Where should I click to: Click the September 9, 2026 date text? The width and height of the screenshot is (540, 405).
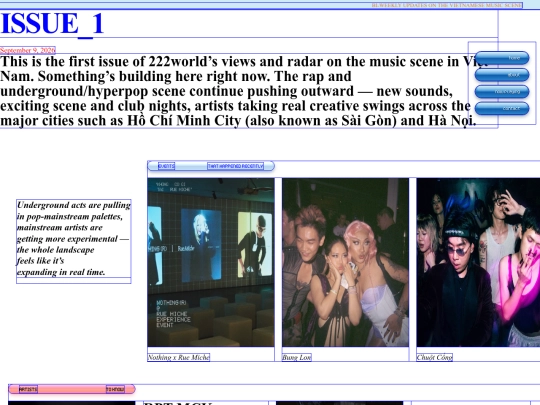[x=28, y=50]
